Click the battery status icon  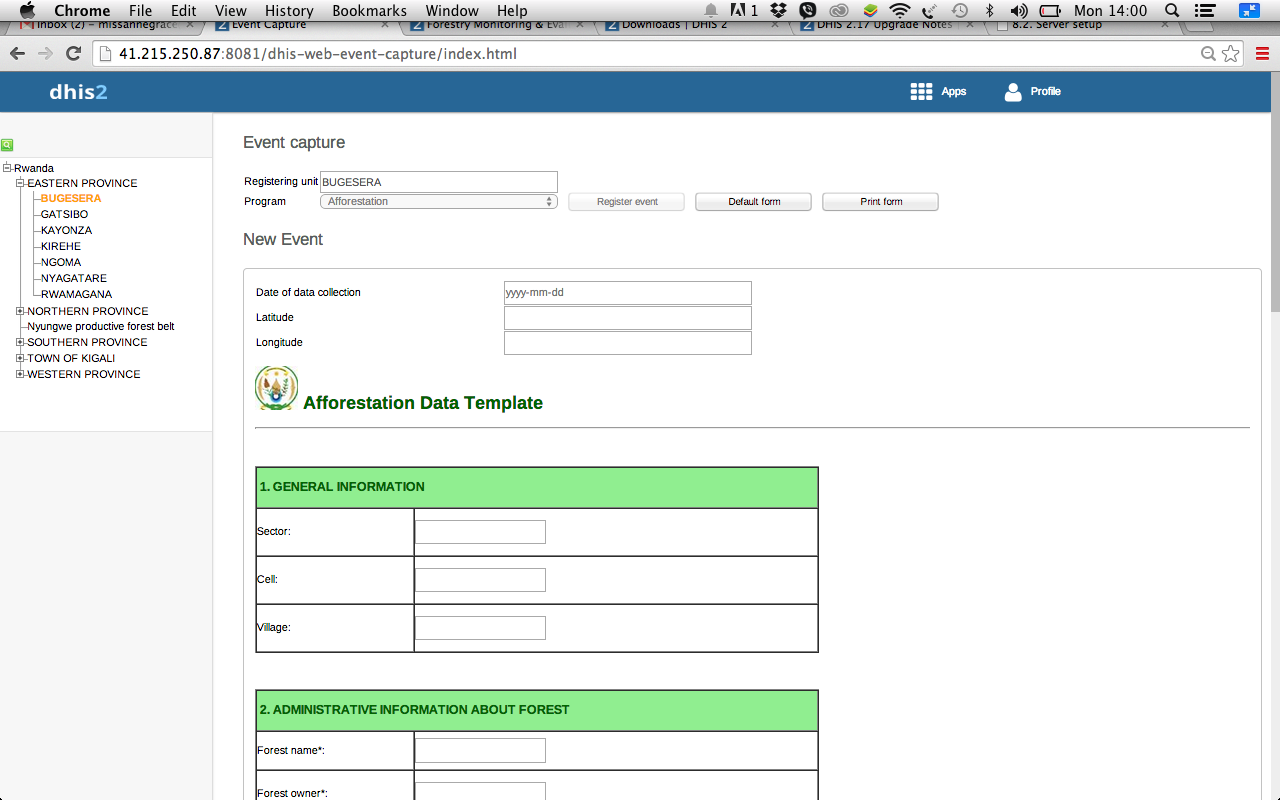pos(1050,11)
